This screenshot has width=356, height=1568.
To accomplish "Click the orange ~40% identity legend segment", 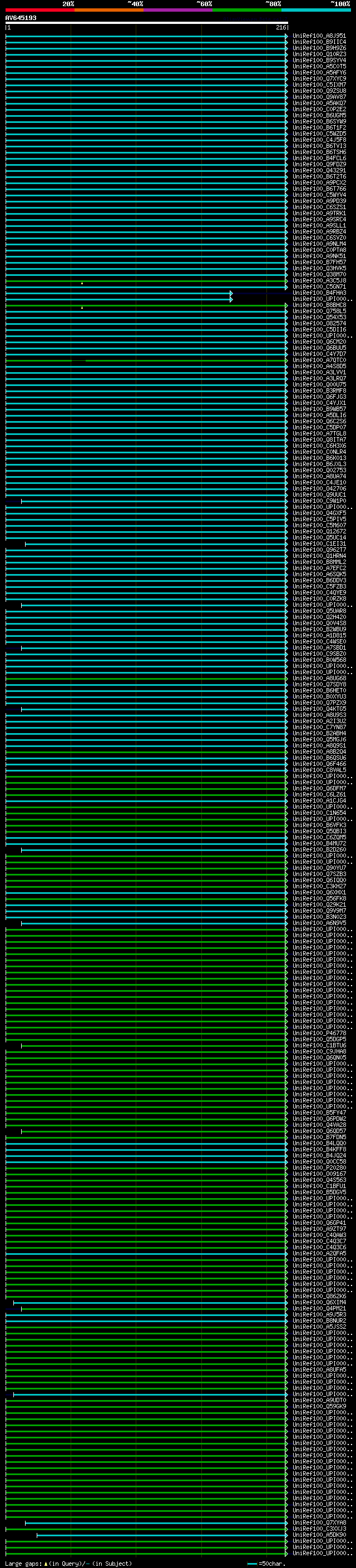I will tap(109, 10).
